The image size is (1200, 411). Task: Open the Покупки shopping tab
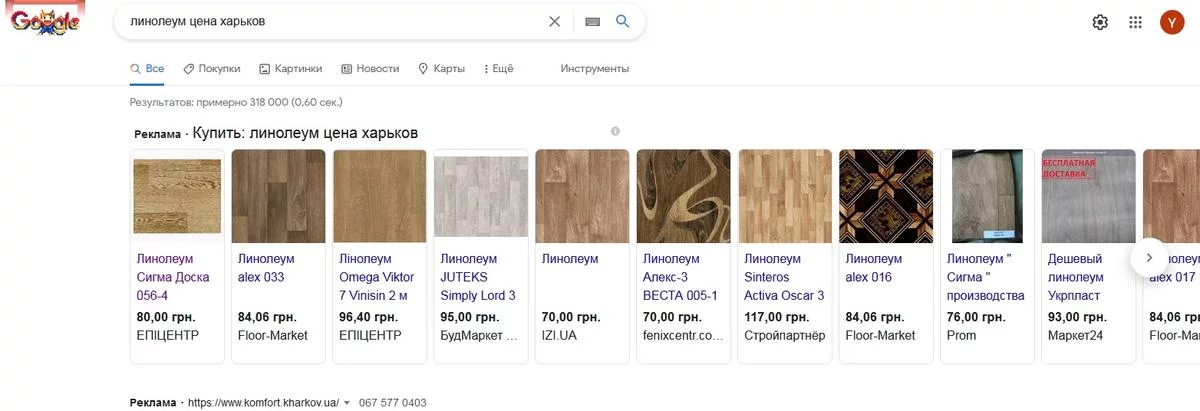(x=211, y=69)
